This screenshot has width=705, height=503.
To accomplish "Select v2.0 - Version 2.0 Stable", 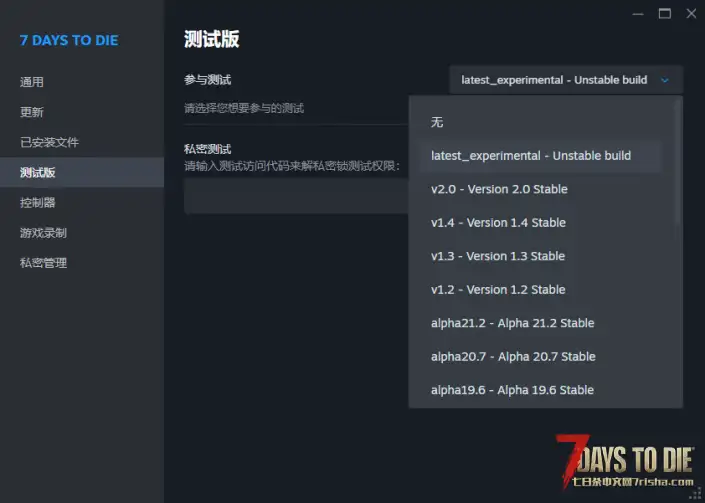I will click(540, 189).
